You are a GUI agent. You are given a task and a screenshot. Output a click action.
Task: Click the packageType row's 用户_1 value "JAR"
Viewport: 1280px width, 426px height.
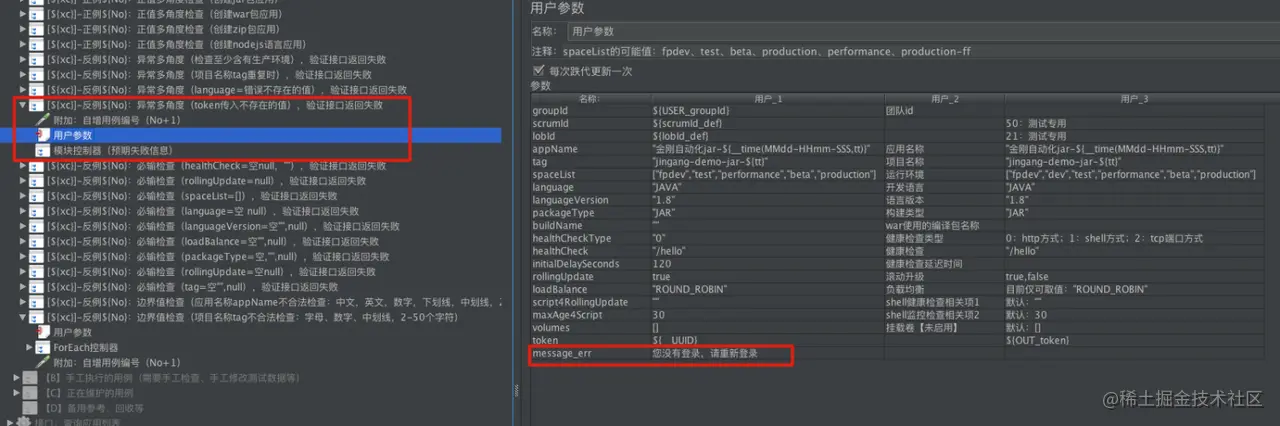tap(767, 213)
